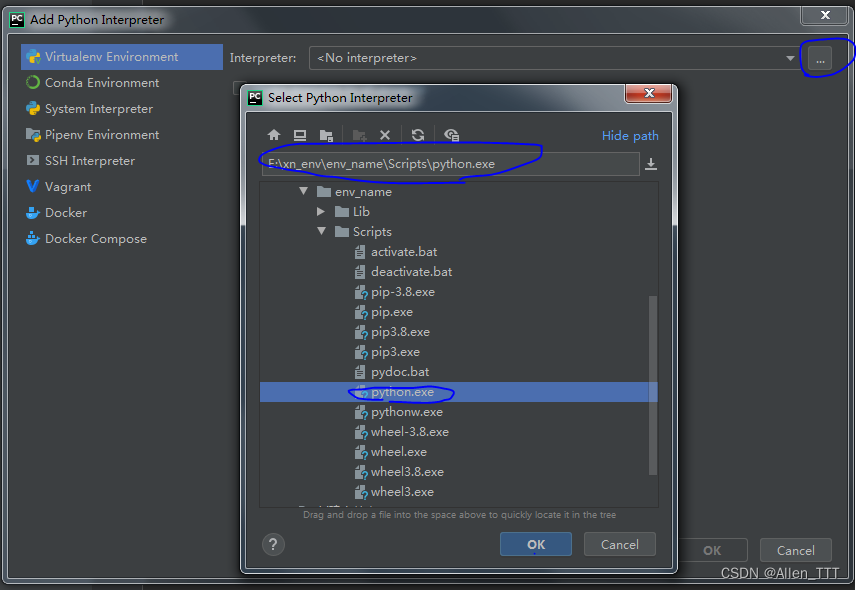856x590 pixels.
Task: Confirm with OK in Select Python Interpreter dialog
Action: 536,544
